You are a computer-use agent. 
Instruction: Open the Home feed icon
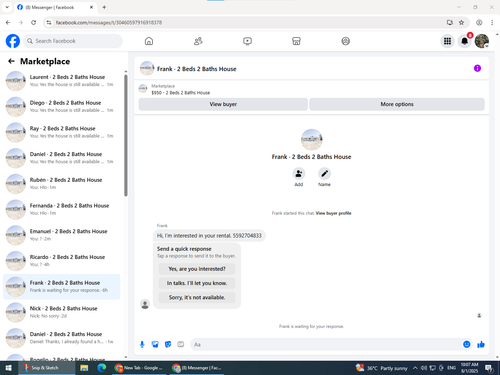149,41
